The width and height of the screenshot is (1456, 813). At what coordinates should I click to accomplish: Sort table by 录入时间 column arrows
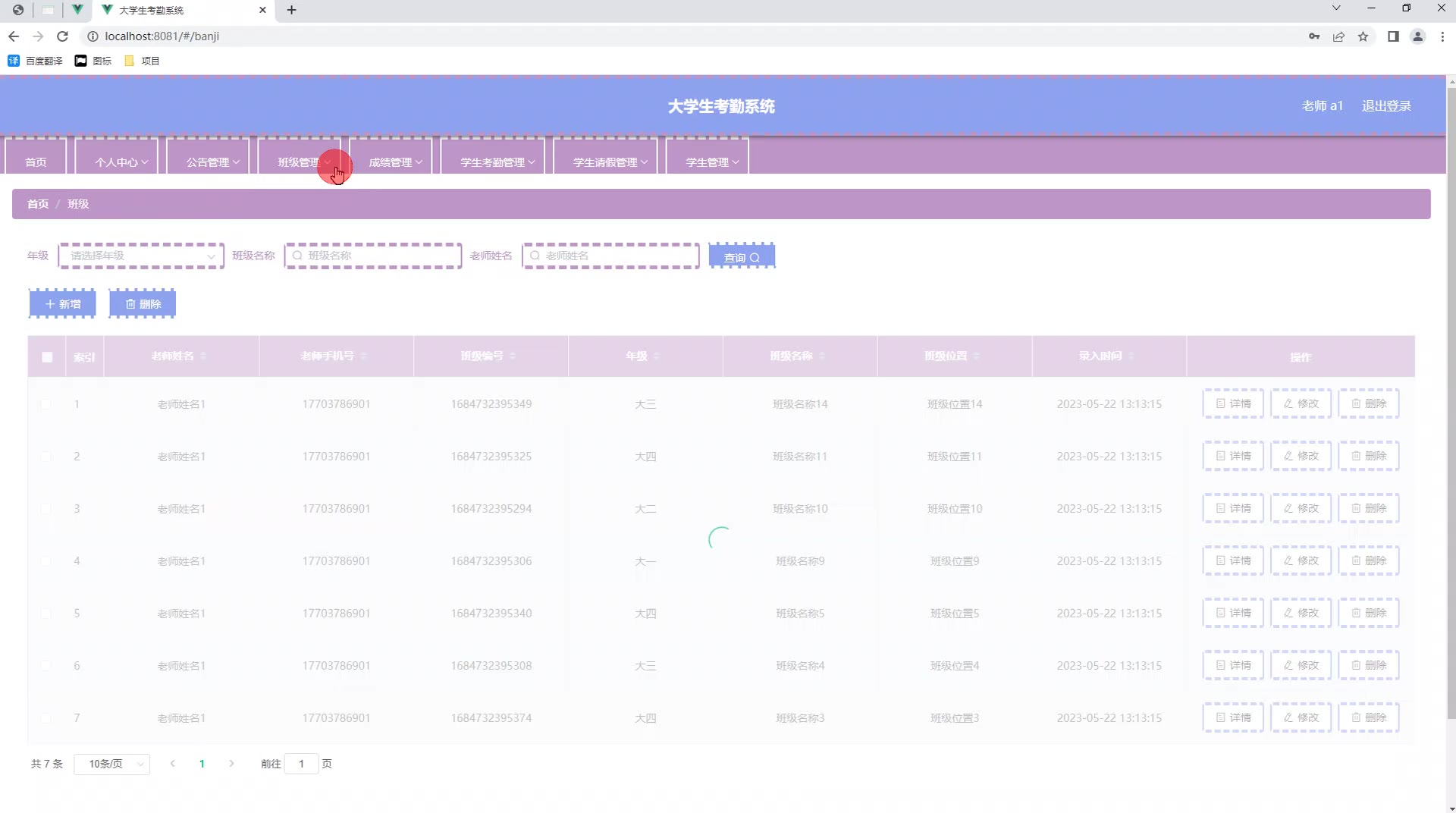1131,356
